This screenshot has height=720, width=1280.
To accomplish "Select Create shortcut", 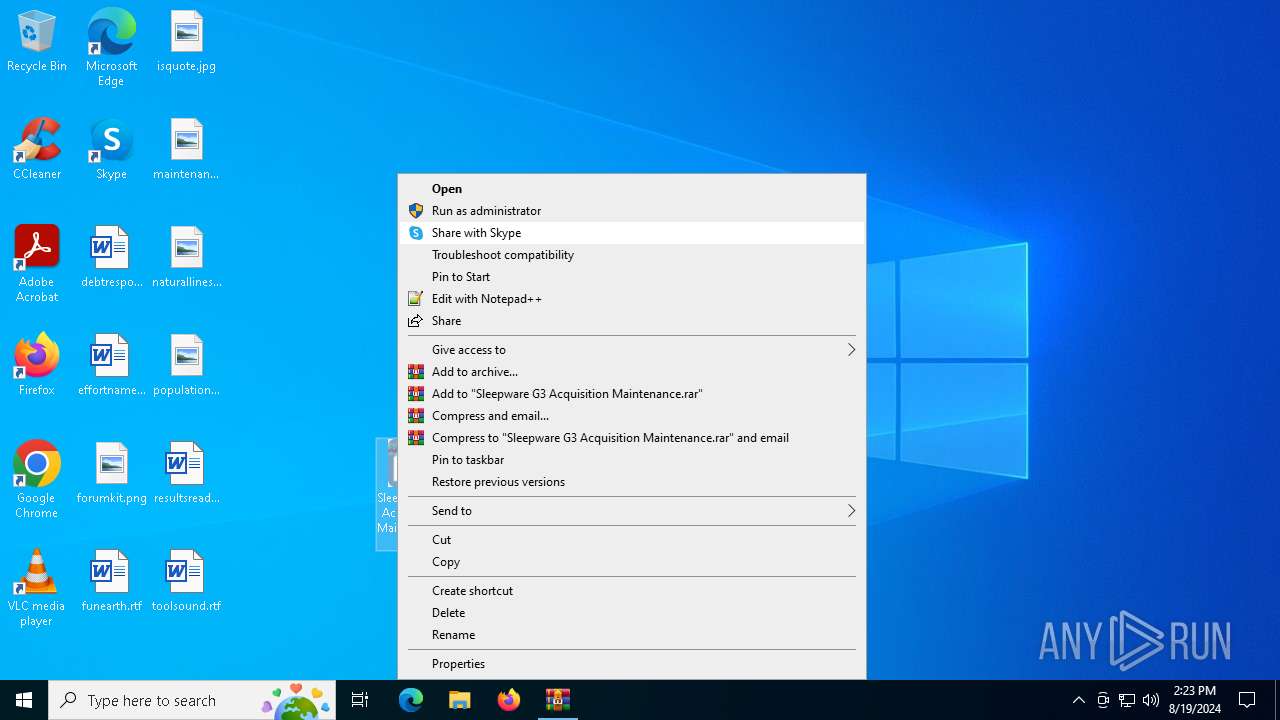I will pyautogui.click(x=632, y=591).
